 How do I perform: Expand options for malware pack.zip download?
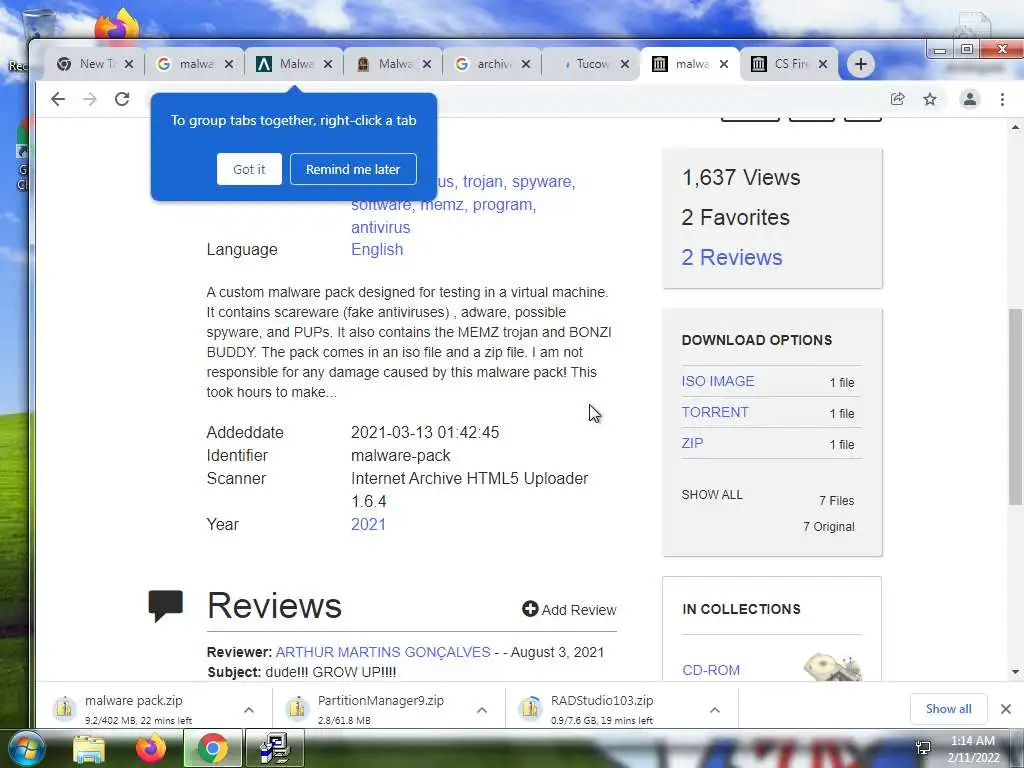click(249, 710)
